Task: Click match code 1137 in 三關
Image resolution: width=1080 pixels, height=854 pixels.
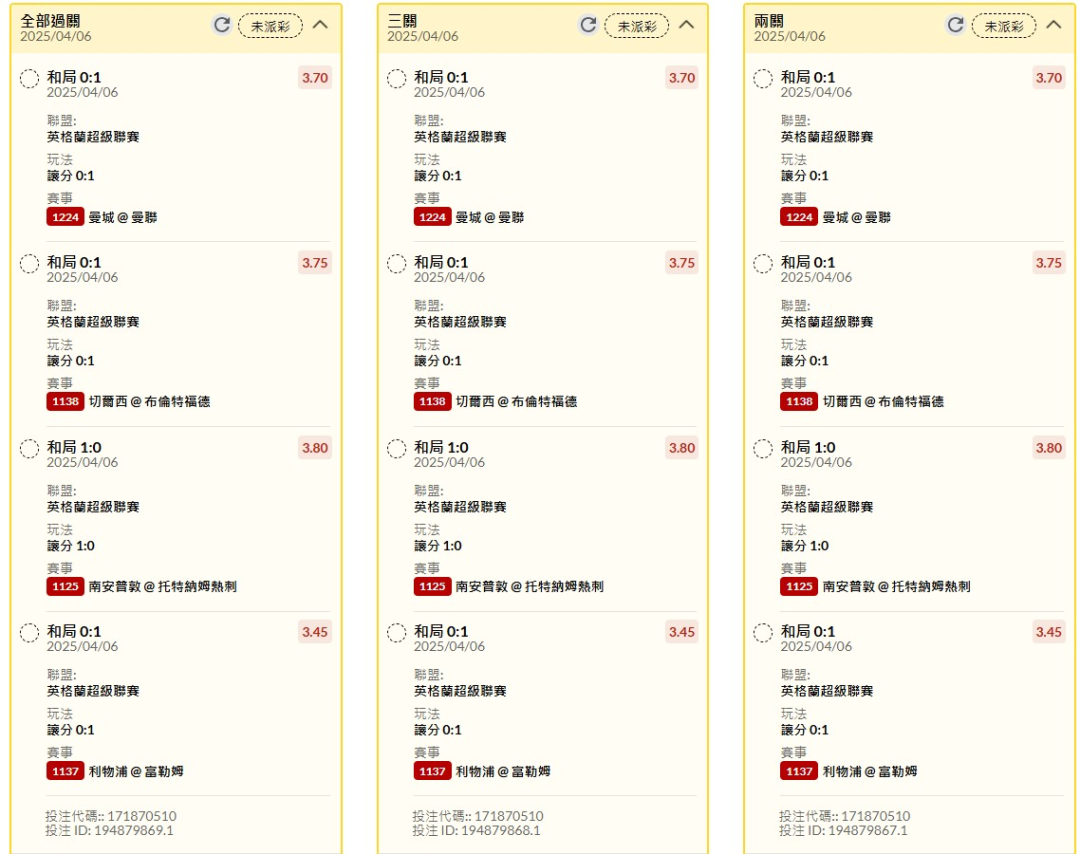Action: [433, 771]
